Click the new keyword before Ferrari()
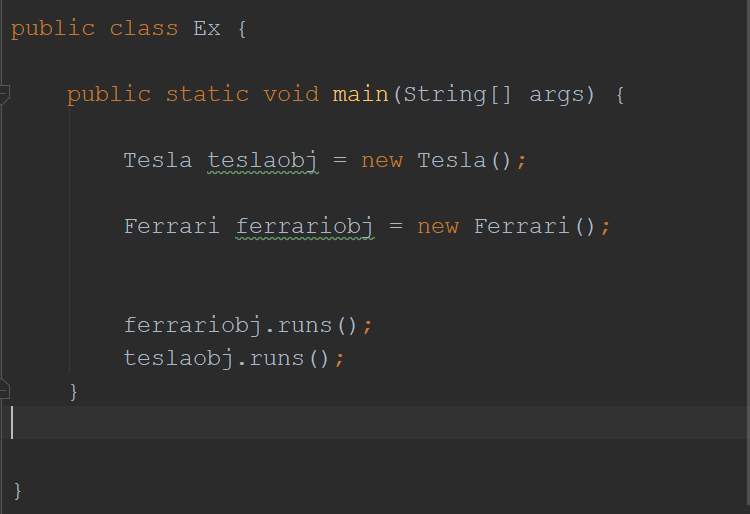 click(x=438, y=226)
